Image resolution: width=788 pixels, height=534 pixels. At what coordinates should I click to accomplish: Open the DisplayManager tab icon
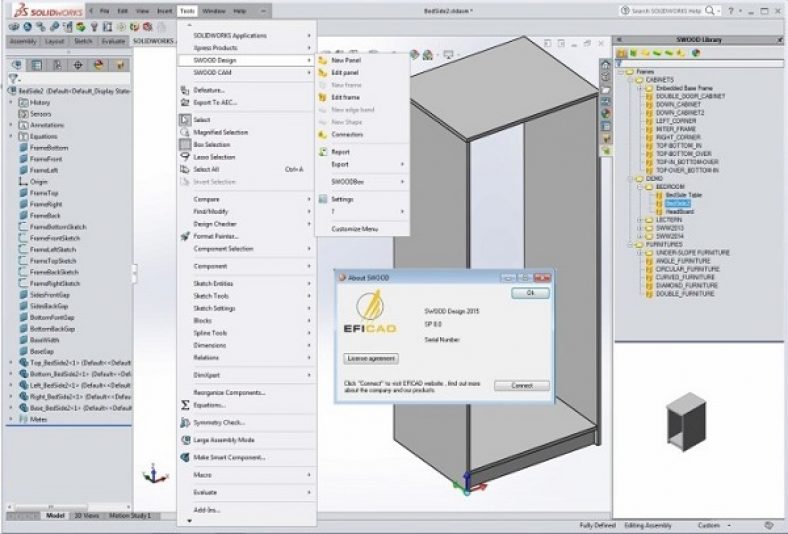point(99,65)
